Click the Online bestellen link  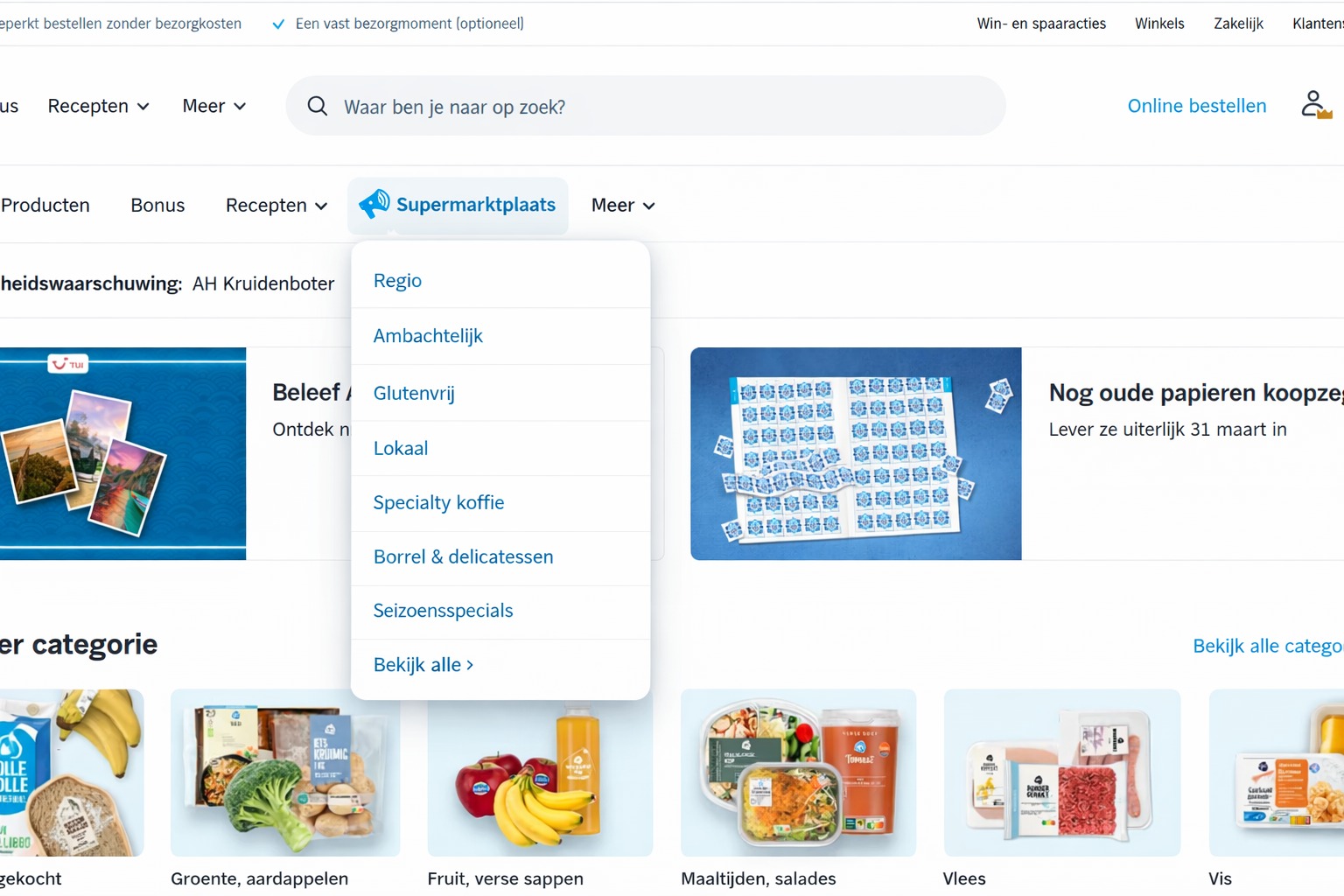click(1197, 106)
